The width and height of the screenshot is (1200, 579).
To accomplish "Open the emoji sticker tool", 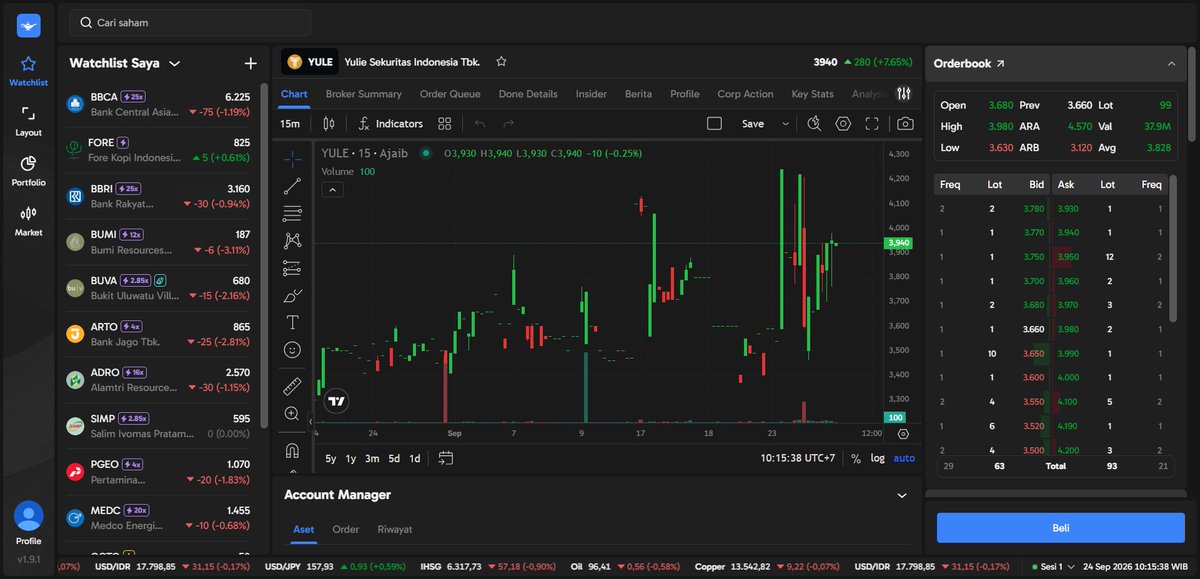I will coord(292,350).
